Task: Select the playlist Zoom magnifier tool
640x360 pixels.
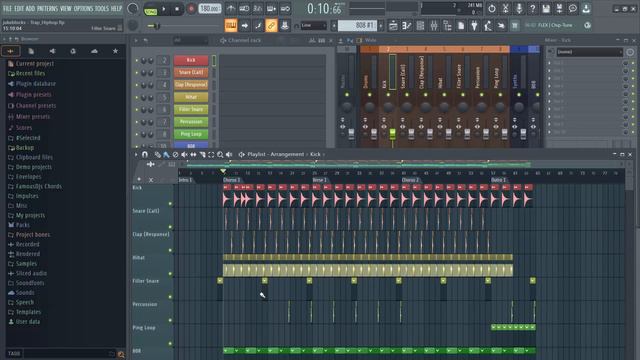Action: click(220, 154)
